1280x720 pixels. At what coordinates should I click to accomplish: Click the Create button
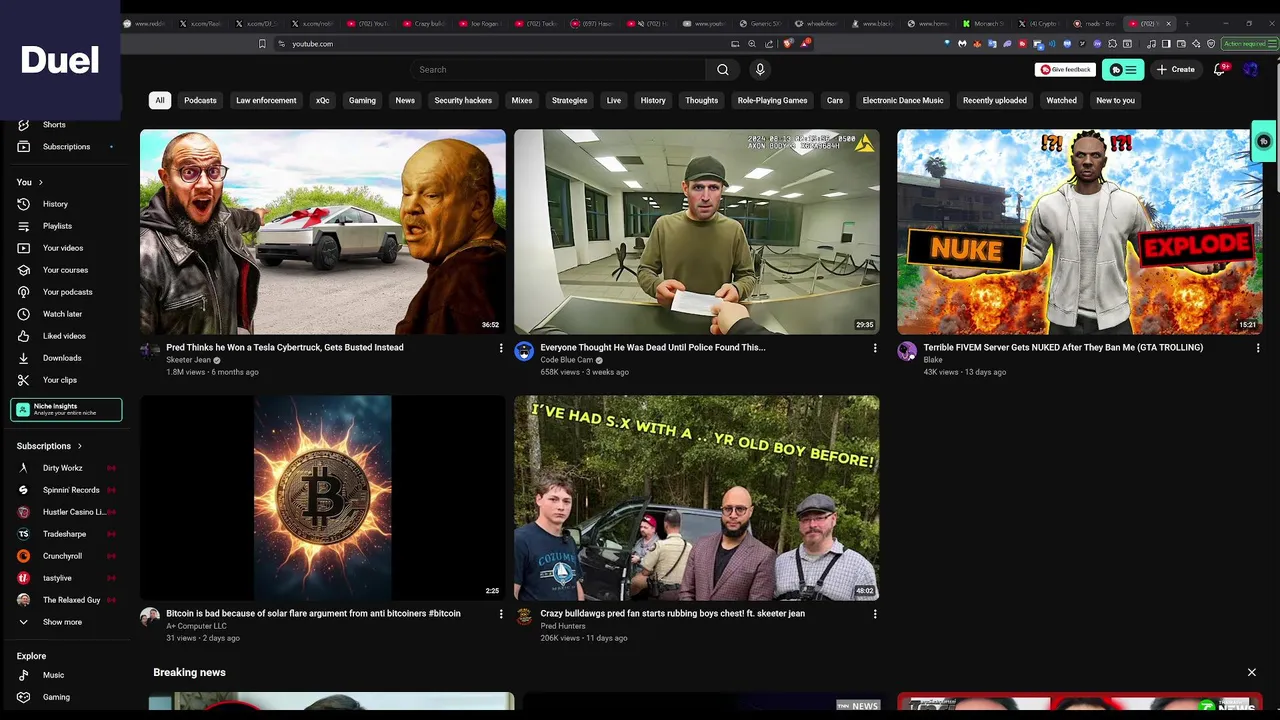point(1176,70)
